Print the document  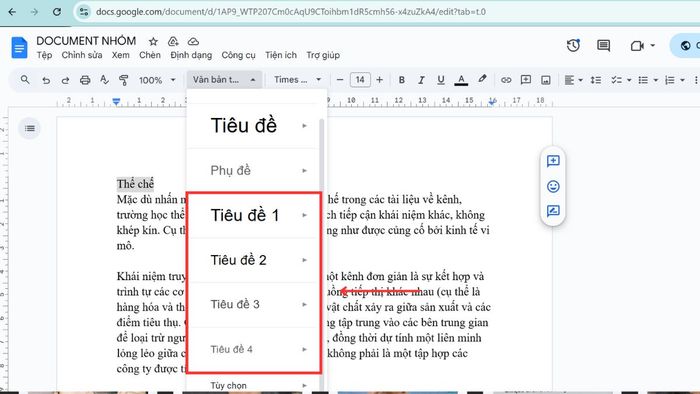click(x=85, y=80)
